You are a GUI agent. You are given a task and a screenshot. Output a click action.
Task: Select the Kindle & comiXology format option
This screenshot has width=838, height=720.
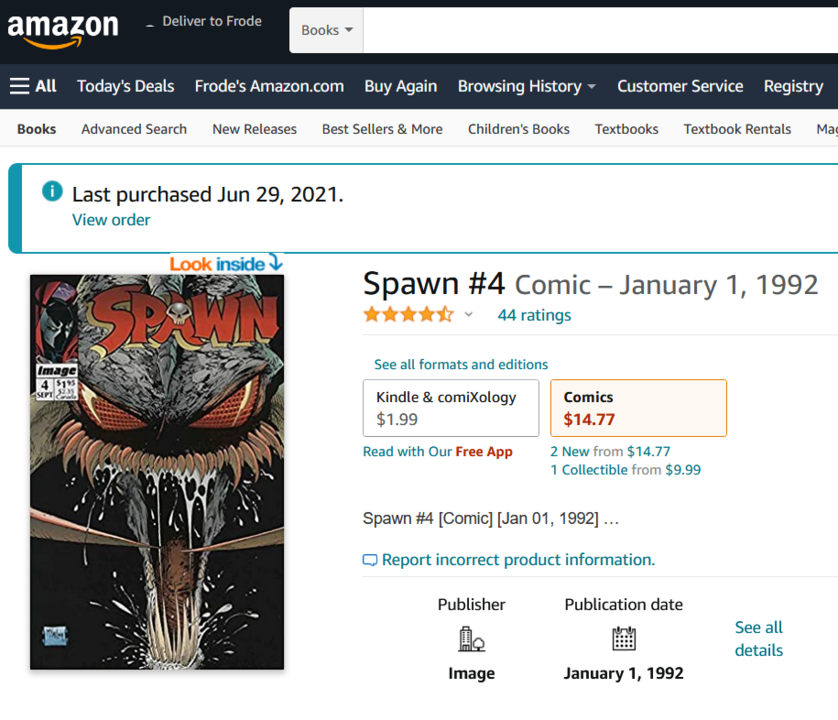click(450, 407)
